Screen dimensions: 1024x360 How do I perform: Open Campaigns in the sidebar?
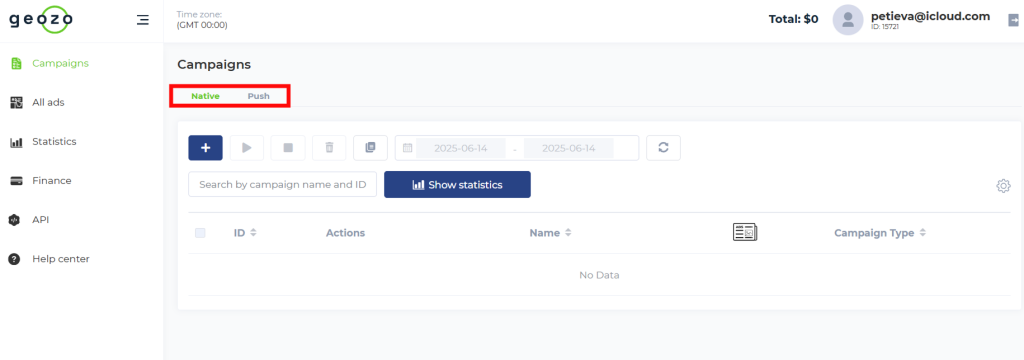tap(60, 63)
